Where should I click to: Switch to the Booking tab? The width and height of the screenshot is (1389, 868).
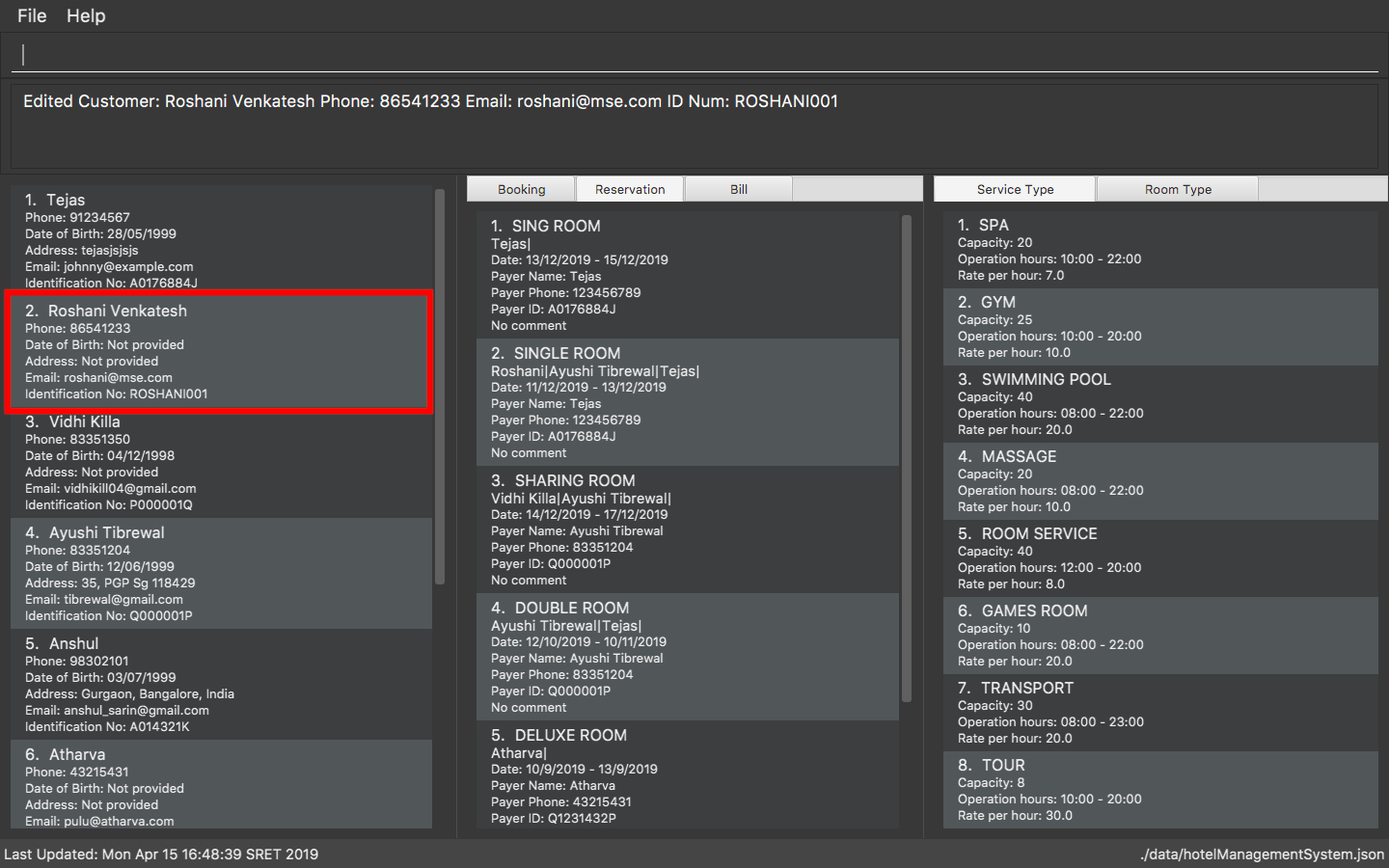point(521,189)
